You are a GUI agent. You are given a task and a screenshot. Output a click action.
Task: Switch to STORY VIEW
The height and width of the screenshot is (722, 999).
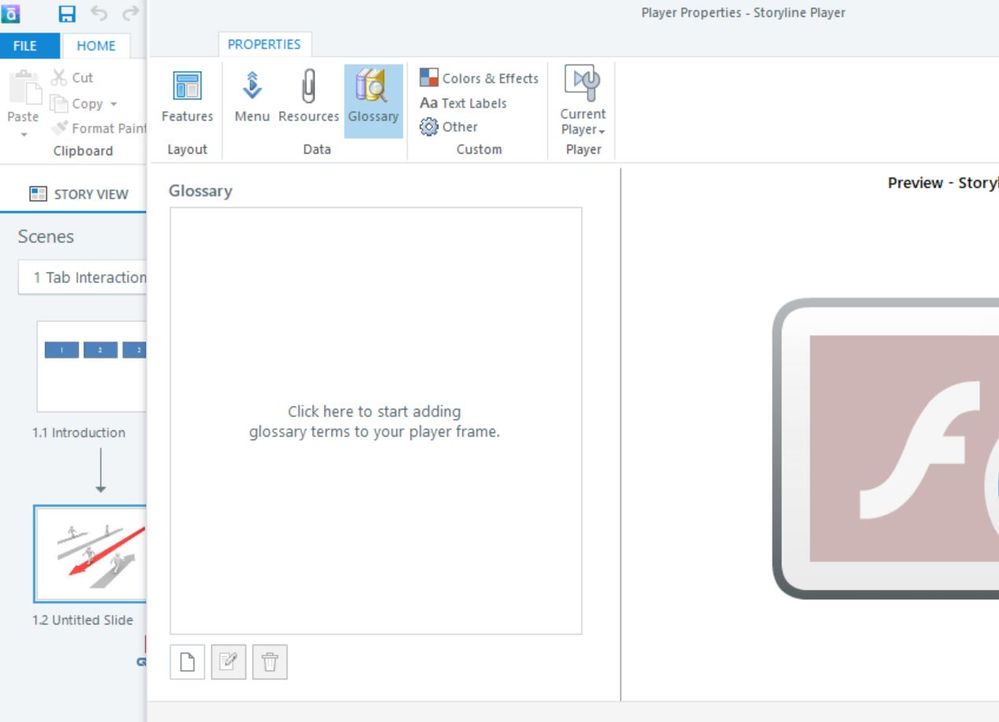79,194
